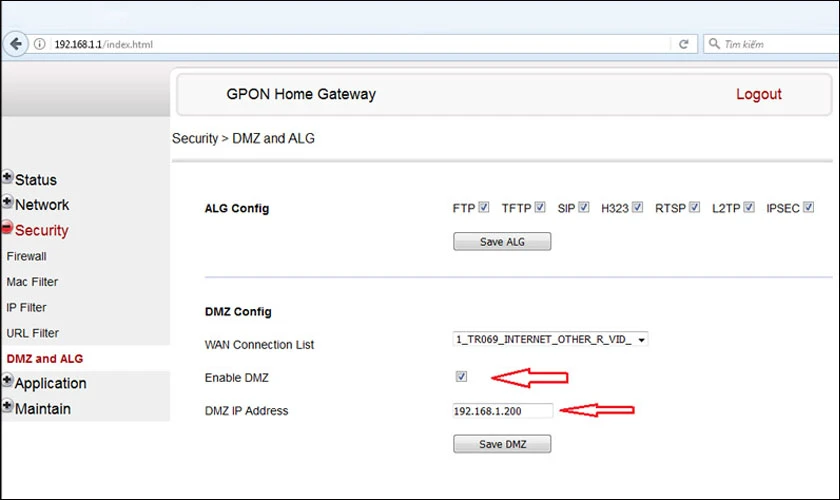The height and width of the screenshot is (500, 840).
Task: Toggle the FTP ALG checkbox
Action: 484,207
